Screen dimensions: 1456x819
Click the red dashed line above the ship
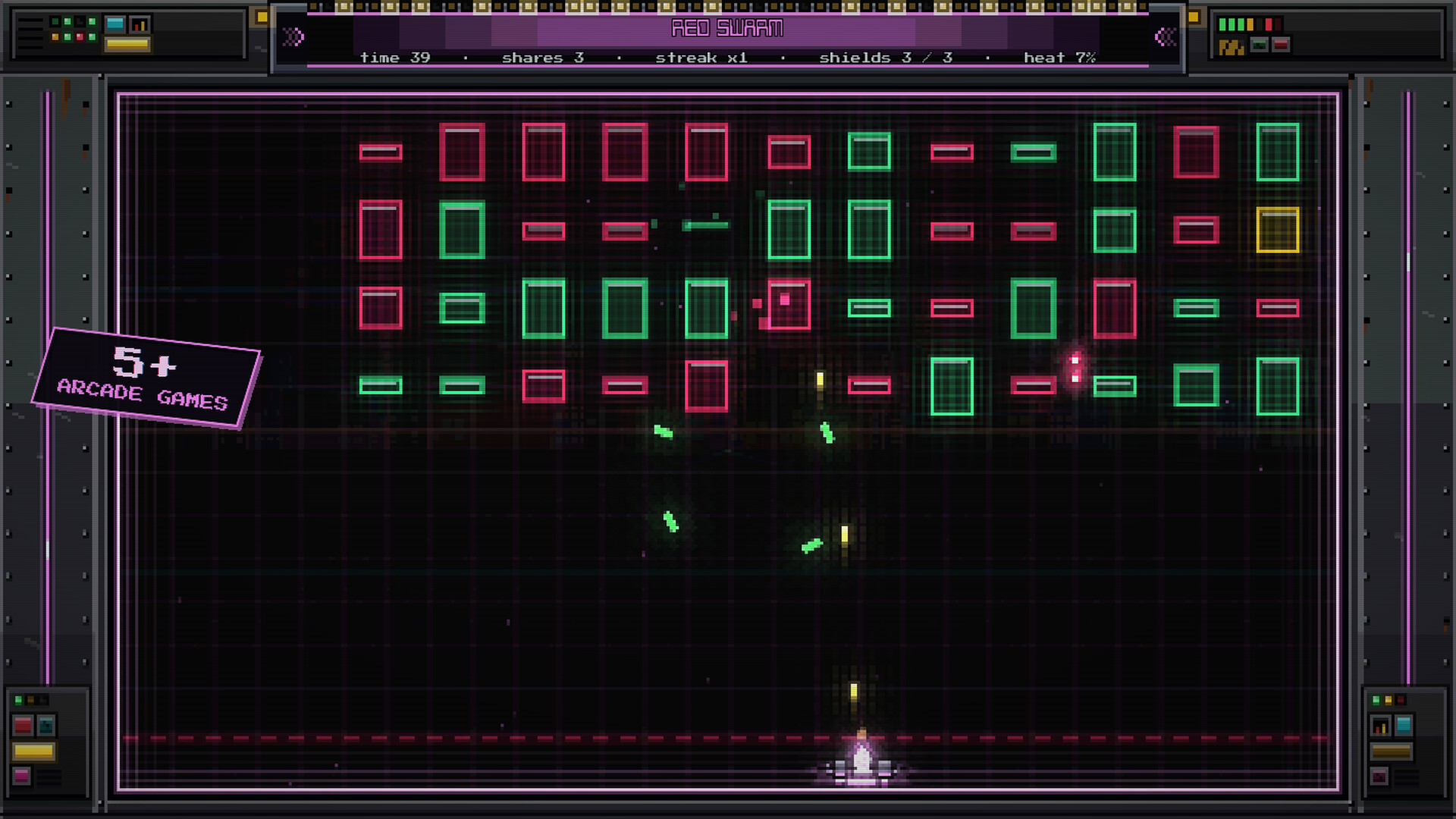726,737
